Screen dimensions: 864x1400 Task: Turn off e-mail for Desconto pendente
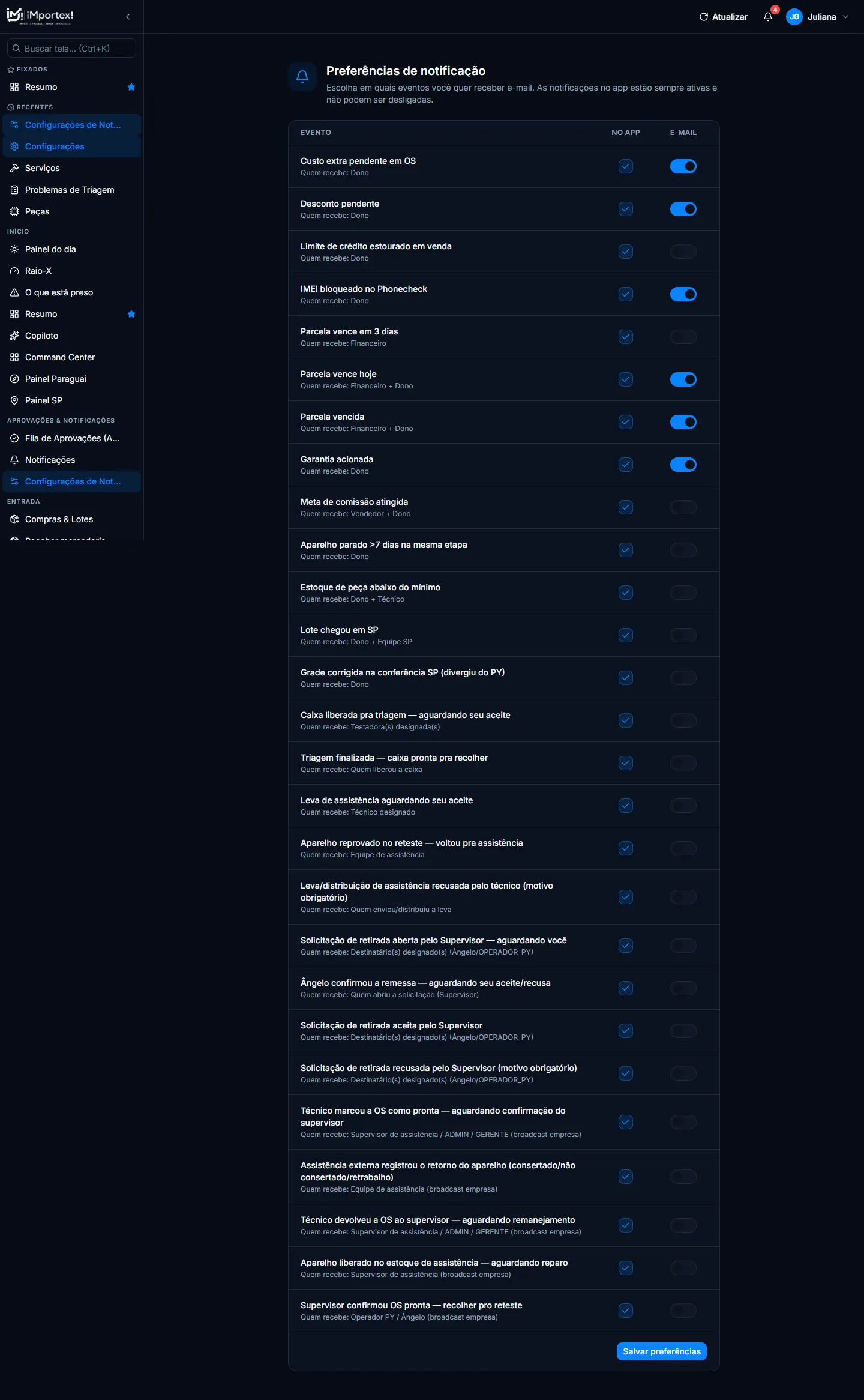coord(683,209)
